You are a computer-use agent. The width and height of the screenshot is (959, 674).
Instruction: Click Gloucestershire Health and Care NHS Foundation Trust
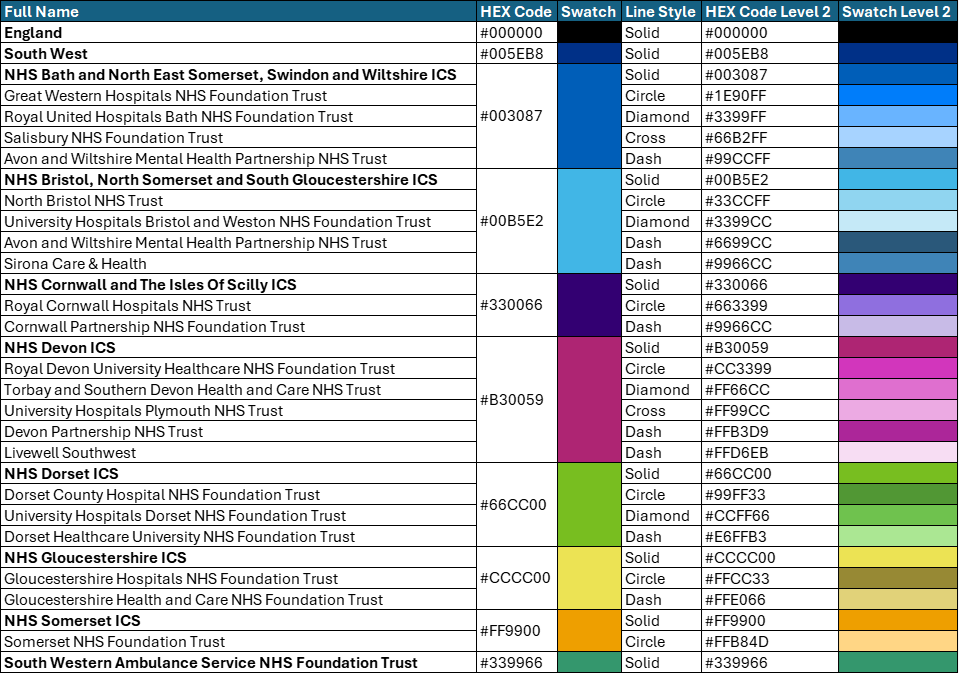pyautogui.click(x=239, y=599)
